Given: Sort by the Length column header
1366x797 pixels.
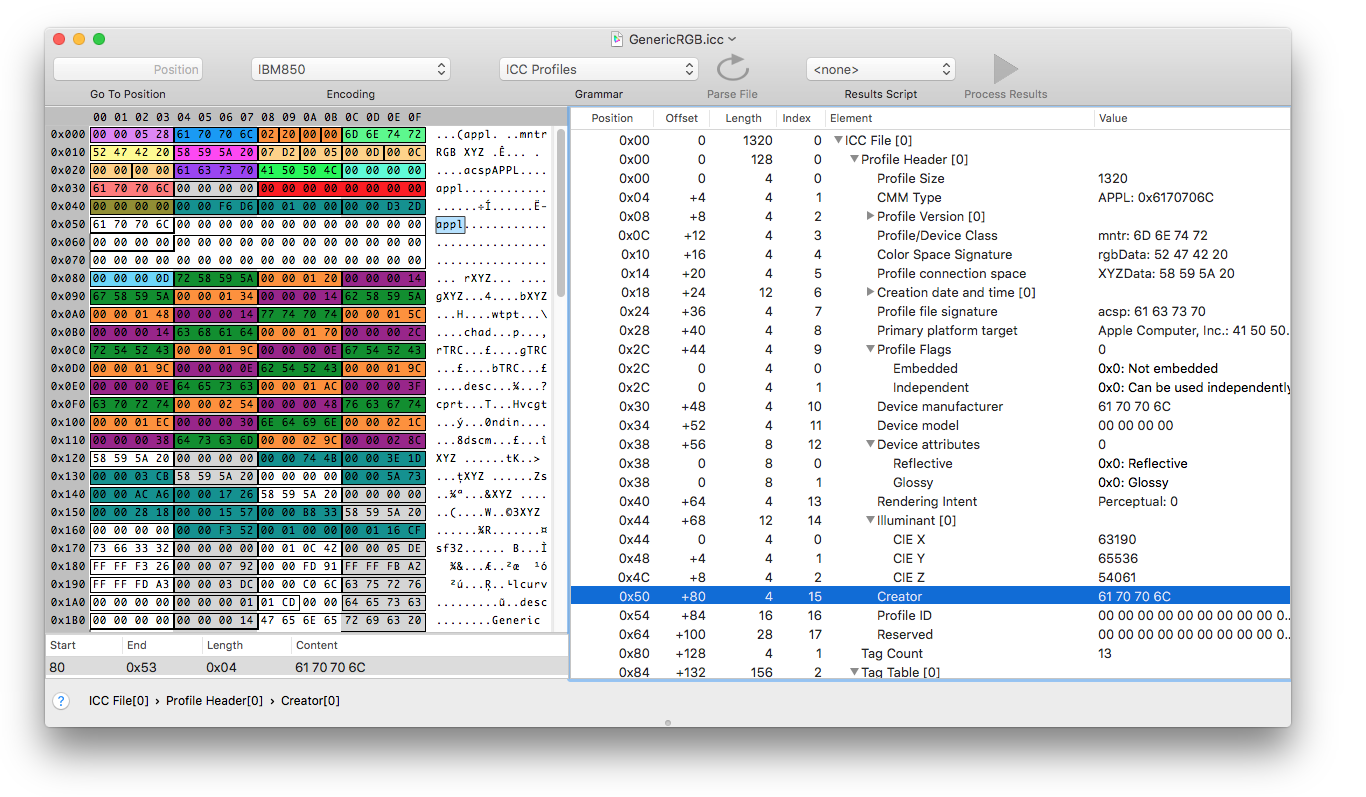Looking at the screenshot, I should (743, 118).
